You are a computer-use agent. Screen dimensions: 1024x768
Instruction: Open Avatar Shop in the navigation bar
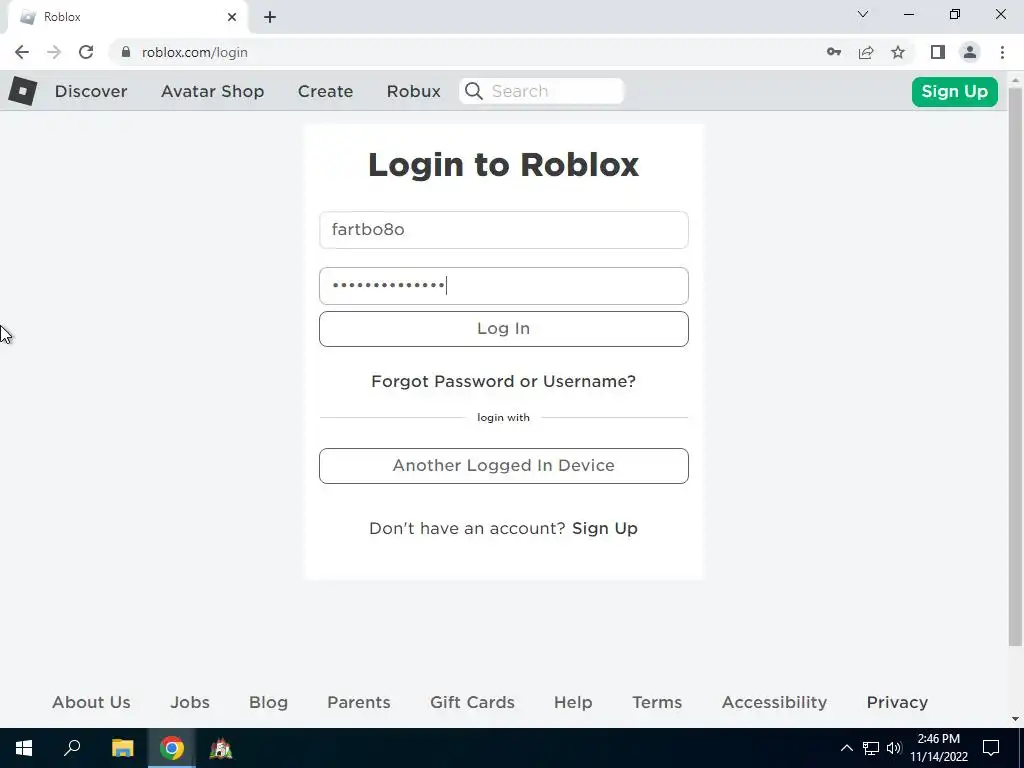point(212,91)
